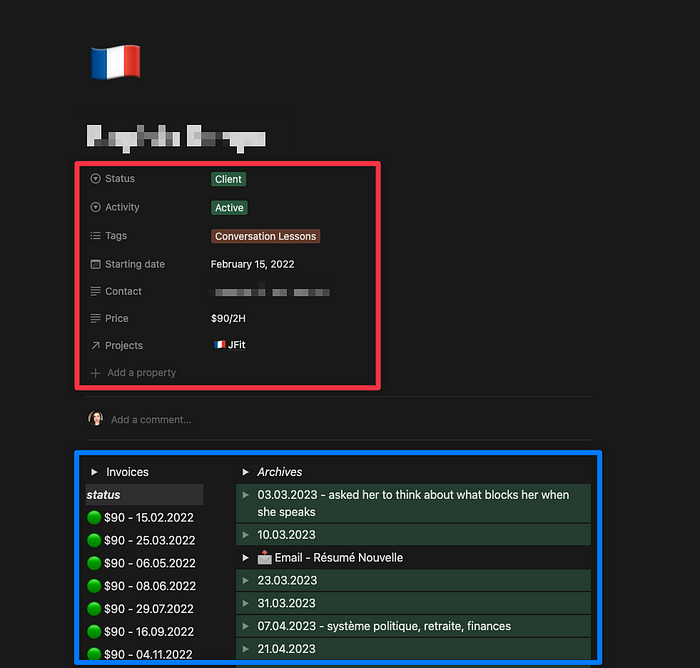
Task: Click green status dot for 25.03.2022 invoice
Action: click(94, 540)
